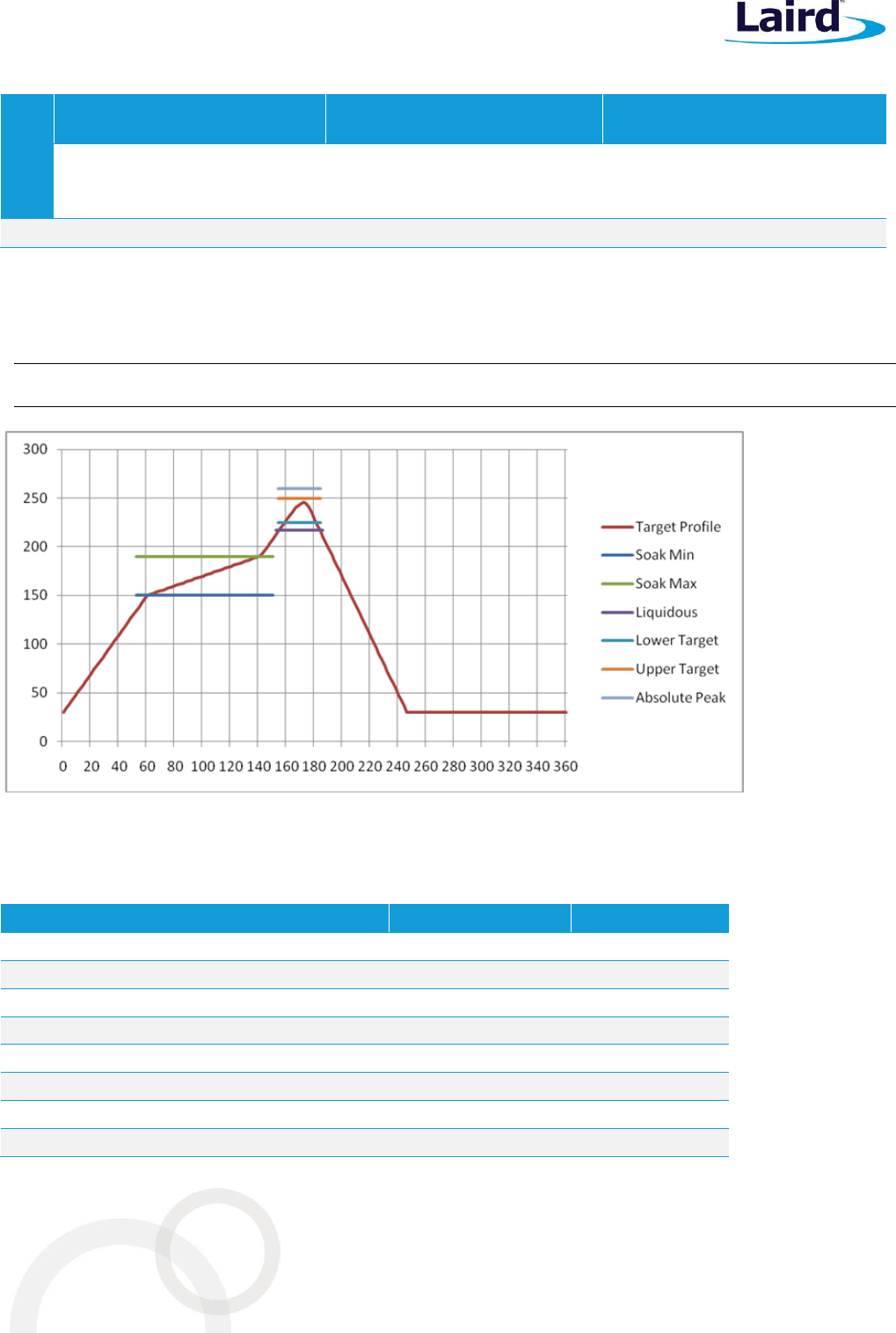Click the blue Soak Min line in chart
896x1333 pixels.
click(x=204, y=595)
